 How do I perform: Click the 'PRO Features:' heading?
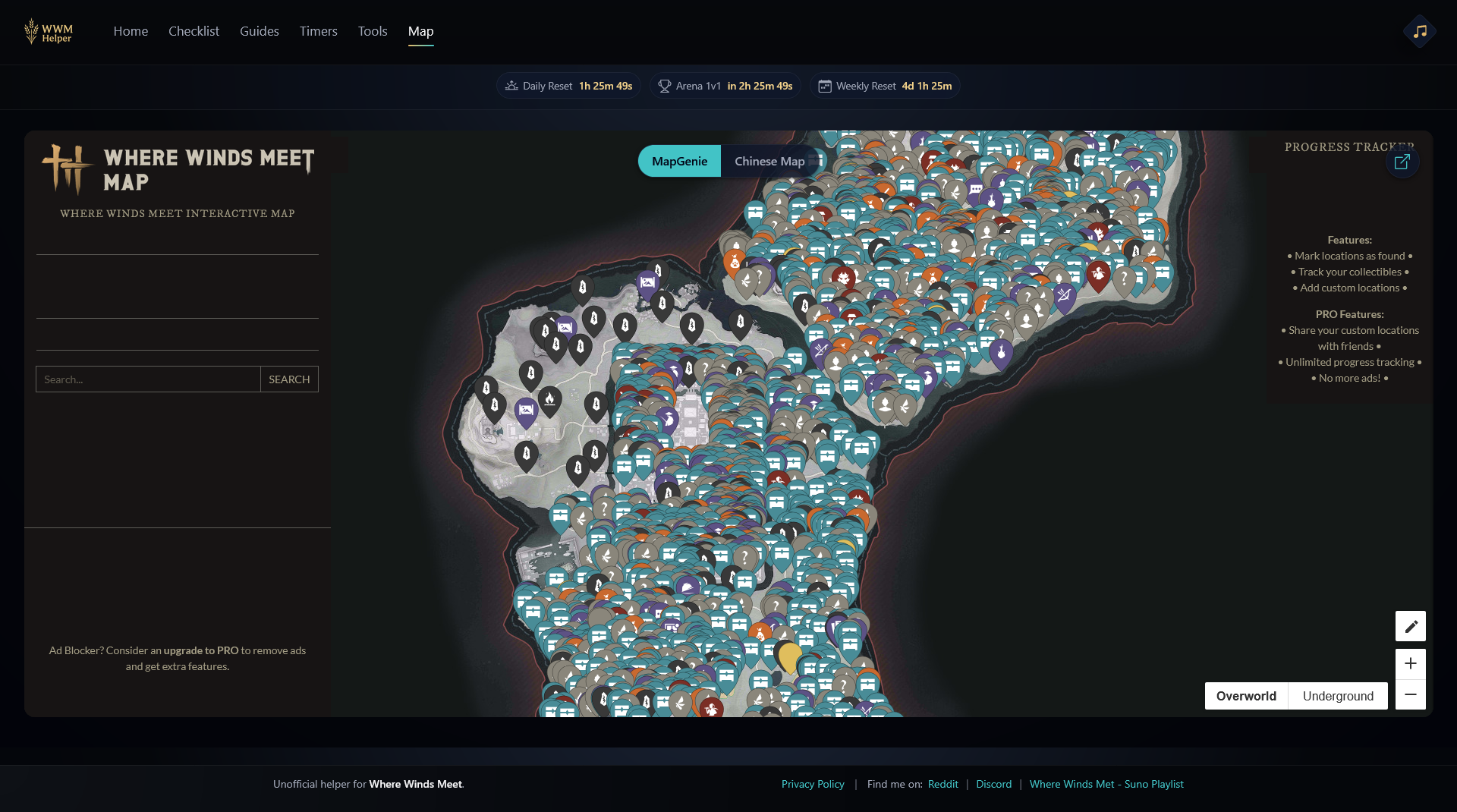point(1350,314)
